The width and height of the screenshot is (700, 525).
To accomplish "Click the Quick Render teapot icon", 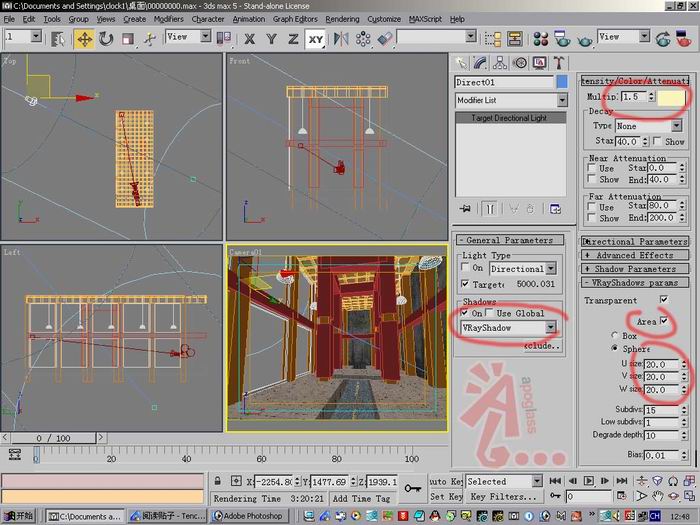I will click(x=584, y=40).
